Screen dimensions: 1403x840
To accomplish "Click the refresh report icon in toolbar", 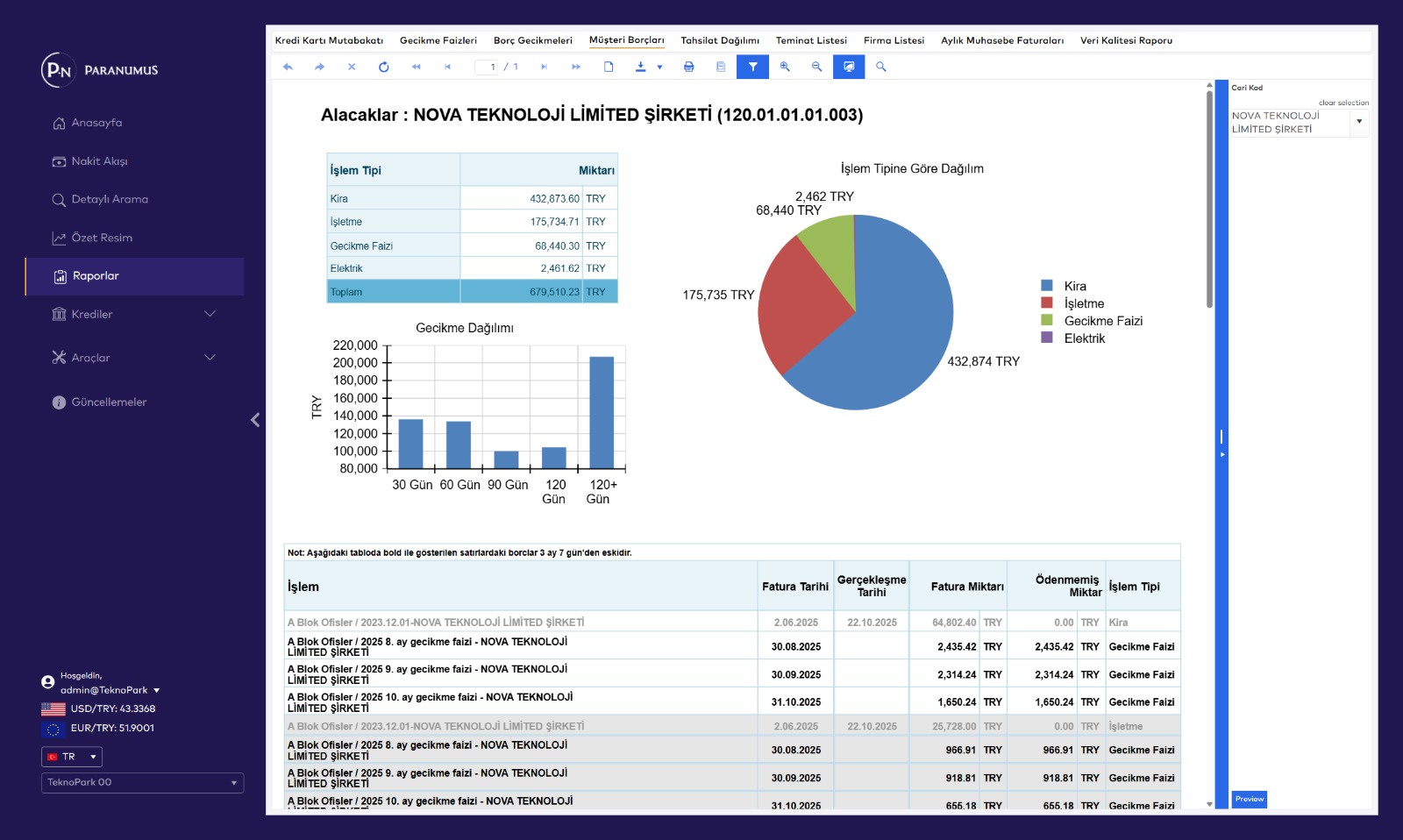I will coord(383,67).
